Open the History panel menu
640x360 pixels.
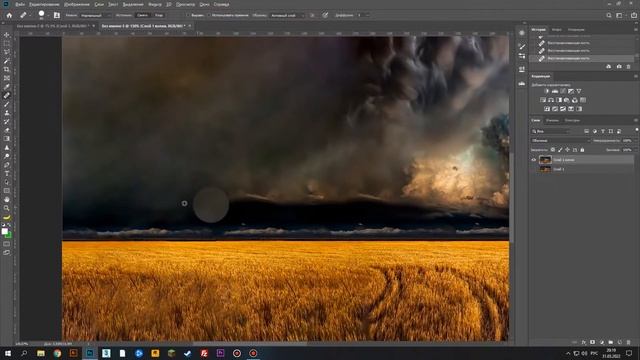point(636,29)
